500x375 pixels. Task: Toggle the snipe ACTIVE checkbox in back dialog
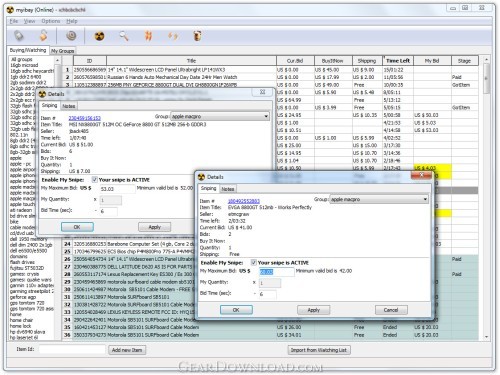(95, 180)
